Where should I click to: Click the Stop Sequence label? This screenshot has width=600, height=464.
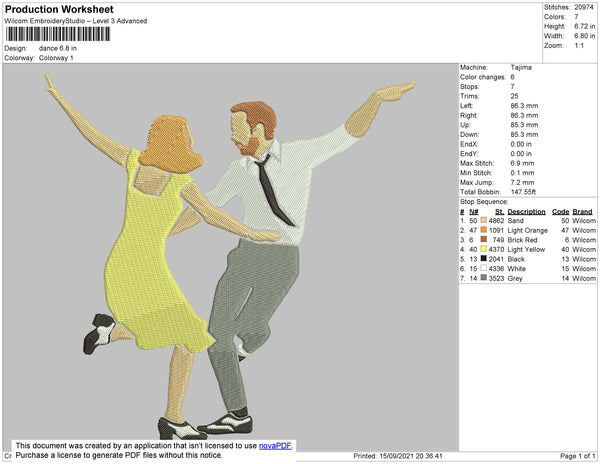coord(484,202)
